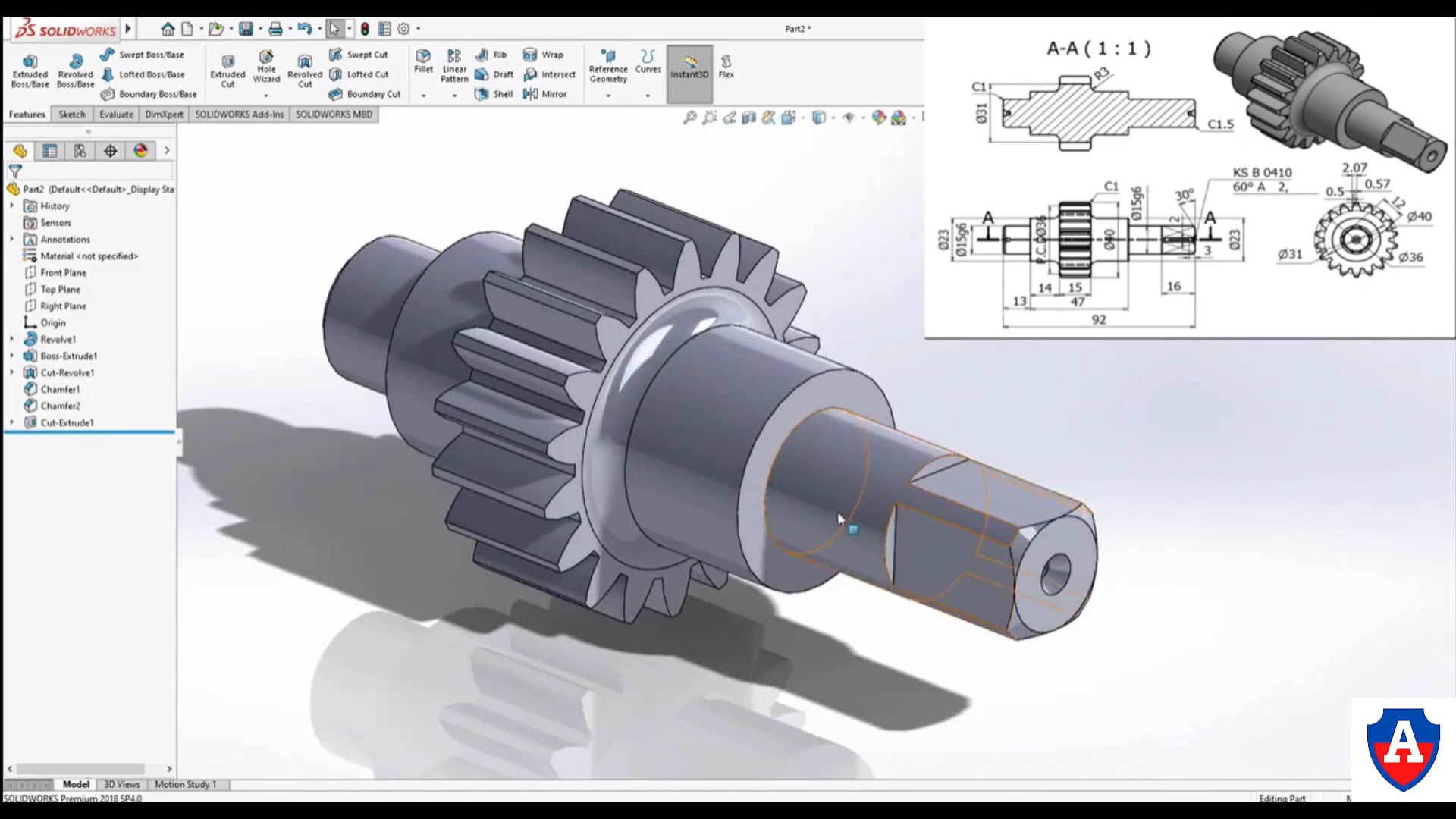Open the Flex tool

[726, 65]
